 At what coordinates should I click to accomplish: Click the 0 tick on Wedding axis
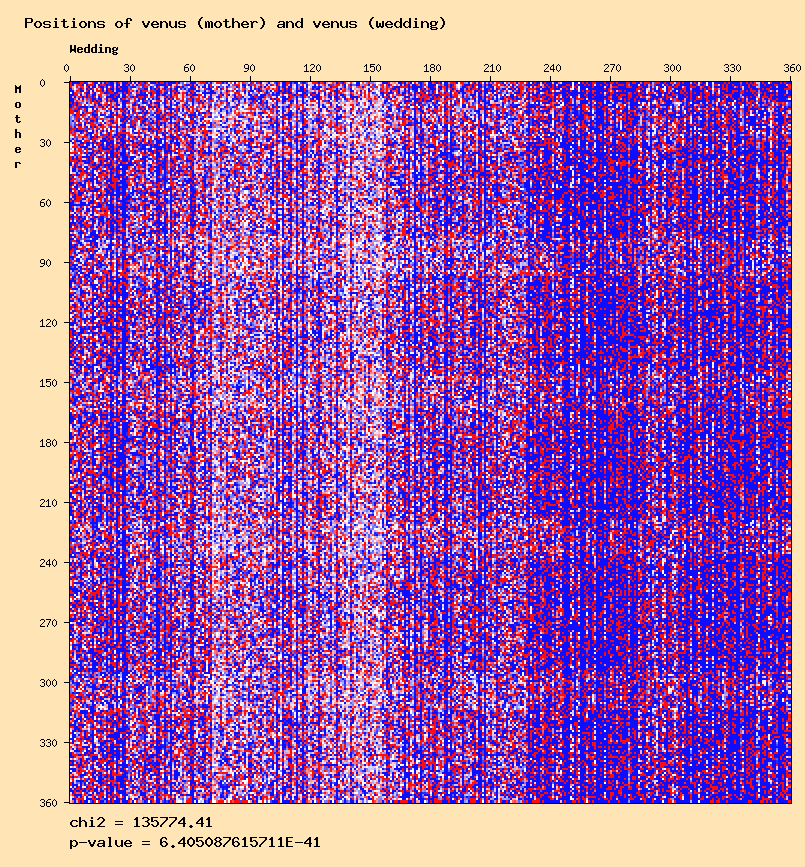point(67,68)
